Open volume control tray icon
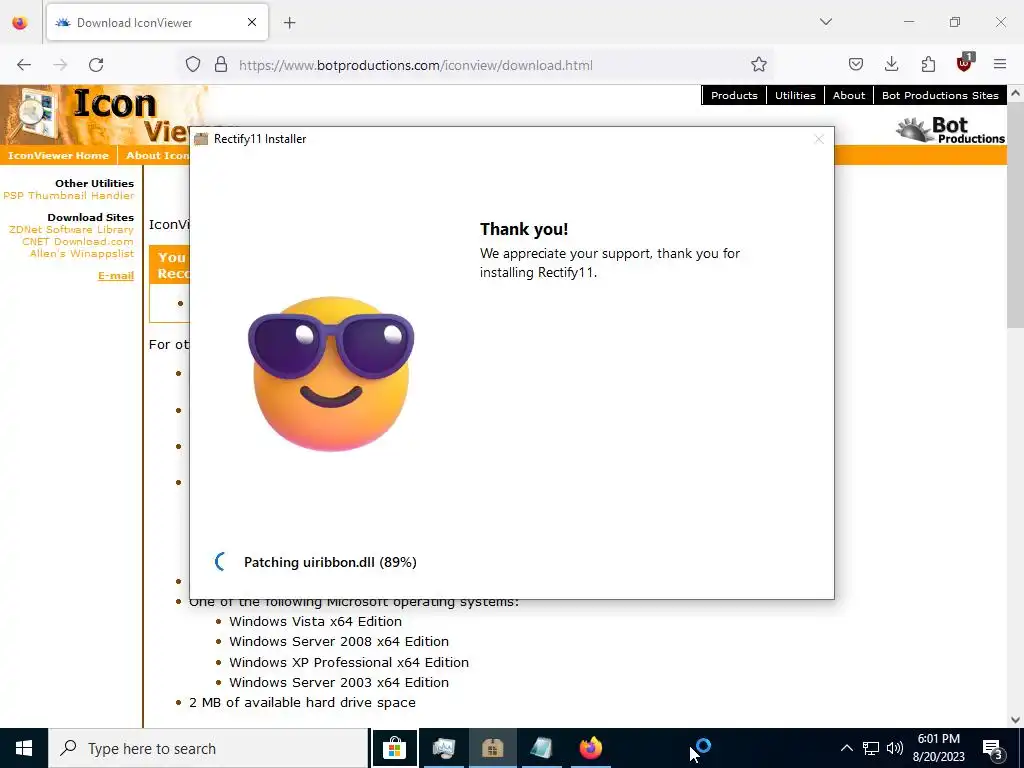The width and height of the screenshot is (1024, 768). (895, 748)
